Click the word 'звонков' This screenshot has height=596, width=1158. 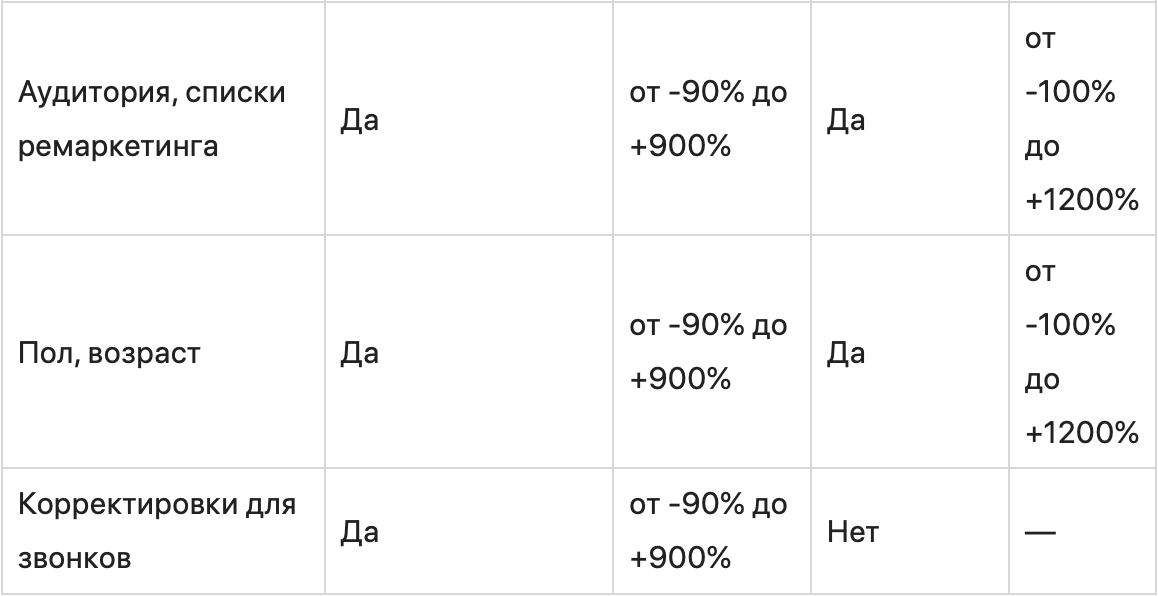pyautogui.click(x=76, y=558)
